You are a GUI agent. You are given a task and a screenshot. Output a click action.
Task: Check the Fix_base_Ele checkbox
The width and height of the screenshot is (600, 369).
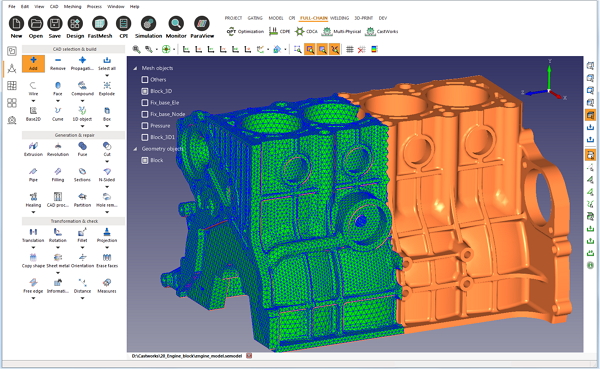(x=145, y=103)
